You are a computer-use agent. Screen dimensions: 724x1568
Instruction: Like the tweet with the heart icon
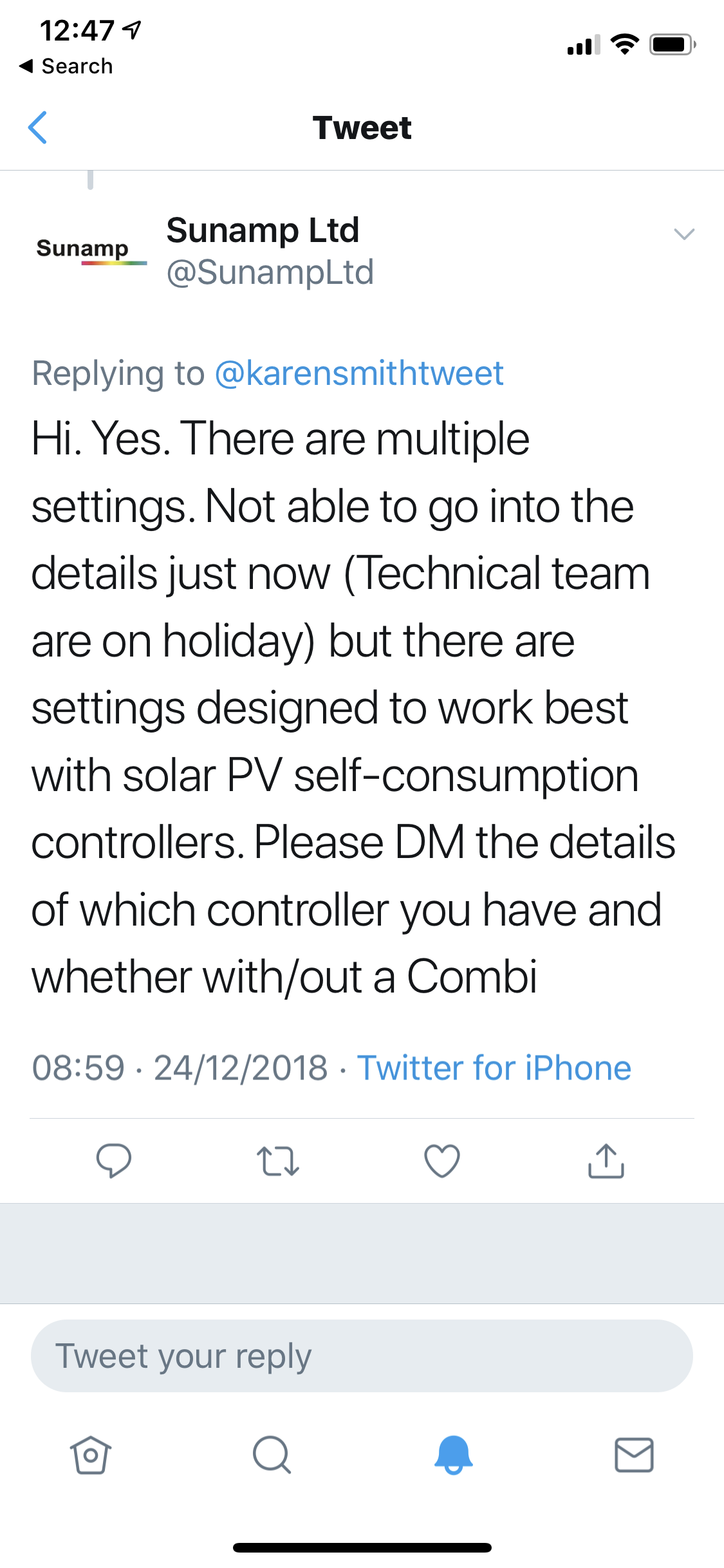(442, 1161)
